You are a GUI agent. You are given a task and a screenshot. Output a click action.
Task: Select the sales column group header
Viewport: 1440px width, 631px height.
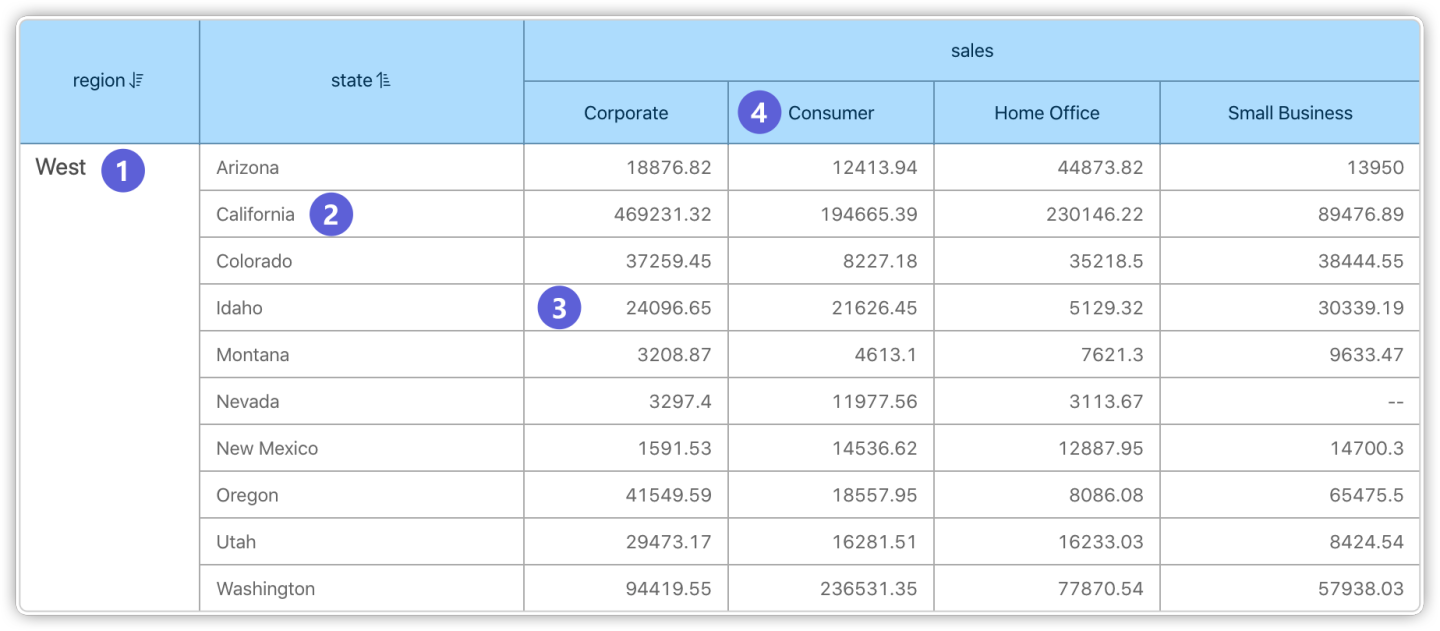971,51
